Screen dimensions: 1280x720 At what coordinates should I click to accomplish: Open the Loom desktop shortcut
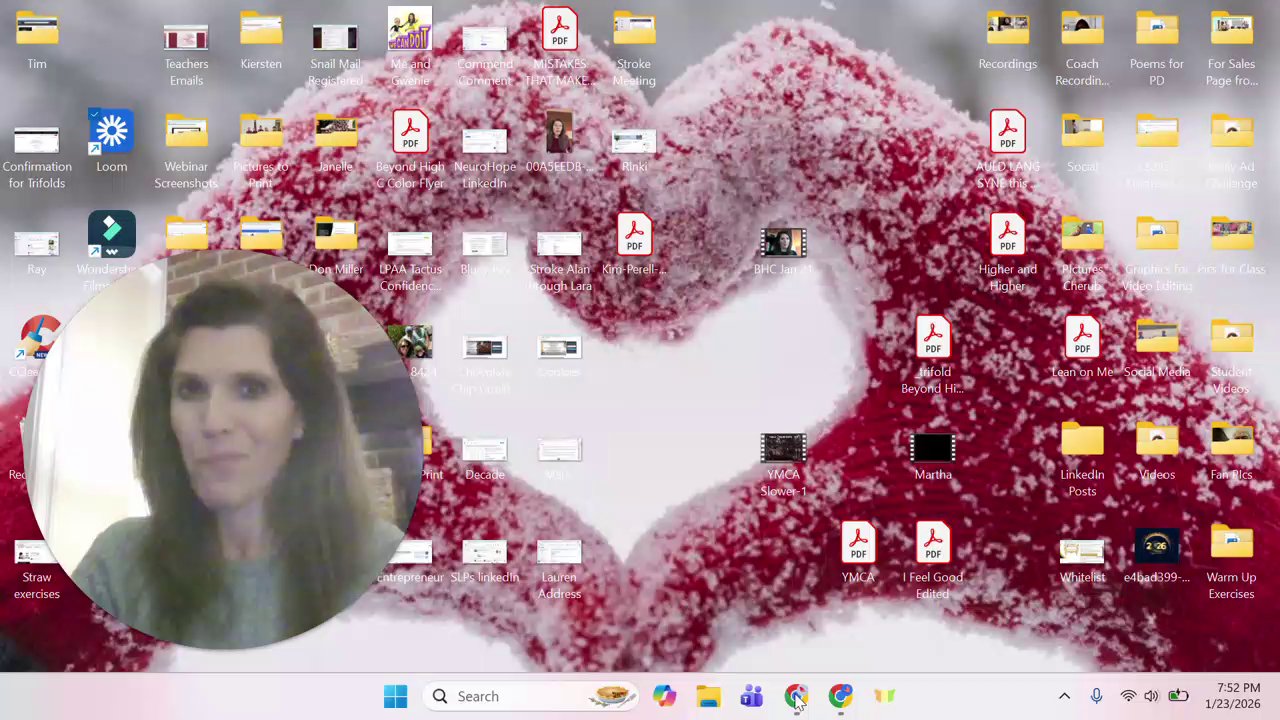pyautogui.click(x=111, y=141)
